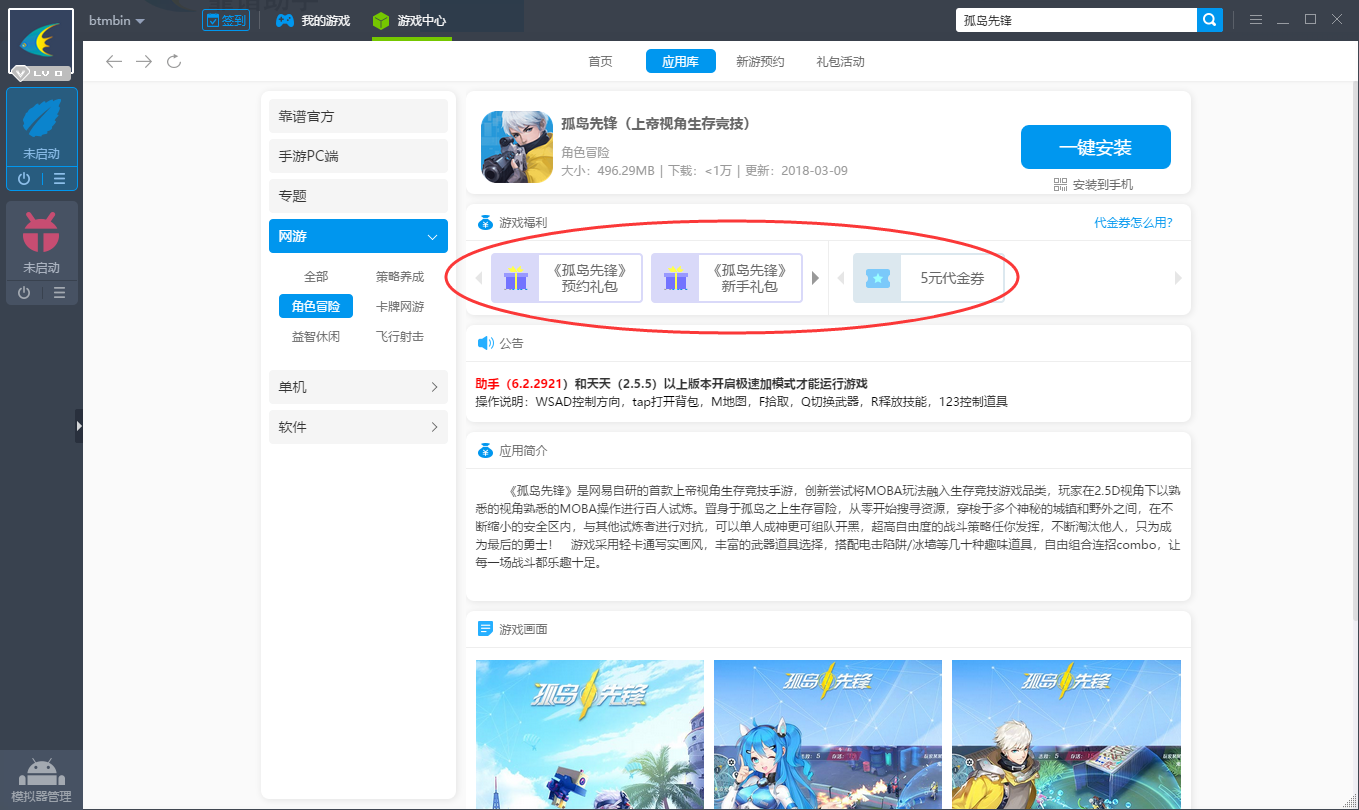The height and width of the screenshot is (810, 1359).
Task: Click the search field containing 孤岛先锋
Action: click(x=1076, y=20)
